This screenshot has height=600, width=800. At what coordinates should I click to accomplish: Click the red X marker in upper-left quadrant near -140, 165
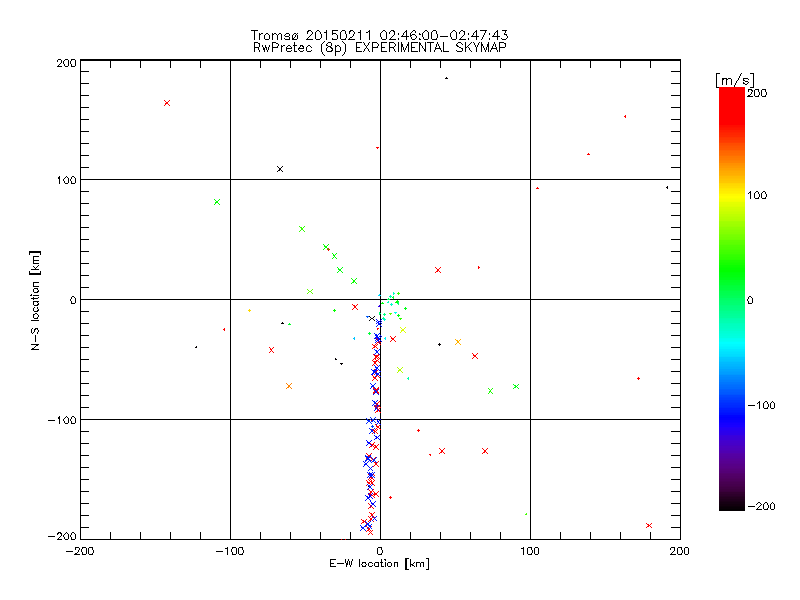pyautogui.click(x=167, y=103)
